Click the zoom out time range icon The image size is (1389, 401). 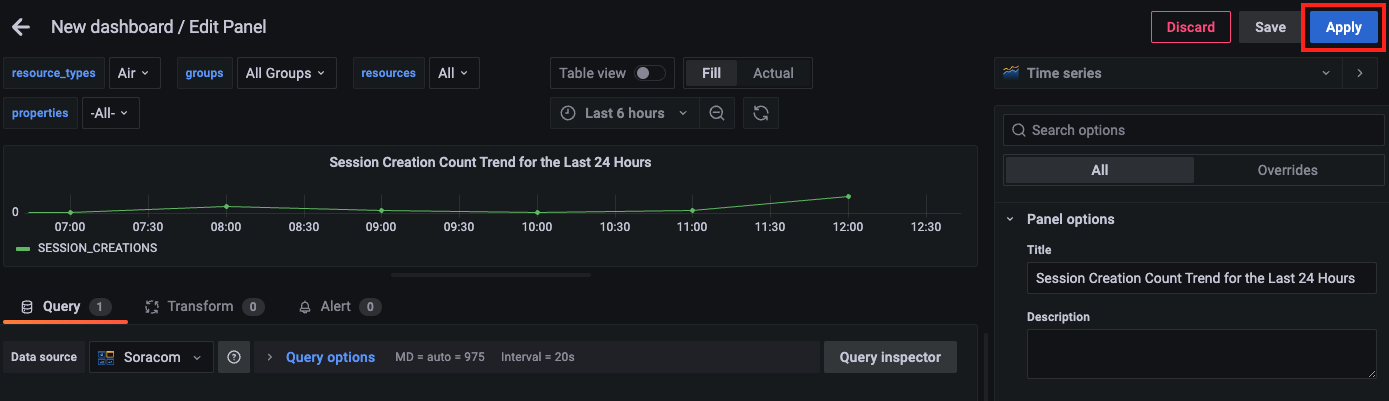click(x=717, y=113)
